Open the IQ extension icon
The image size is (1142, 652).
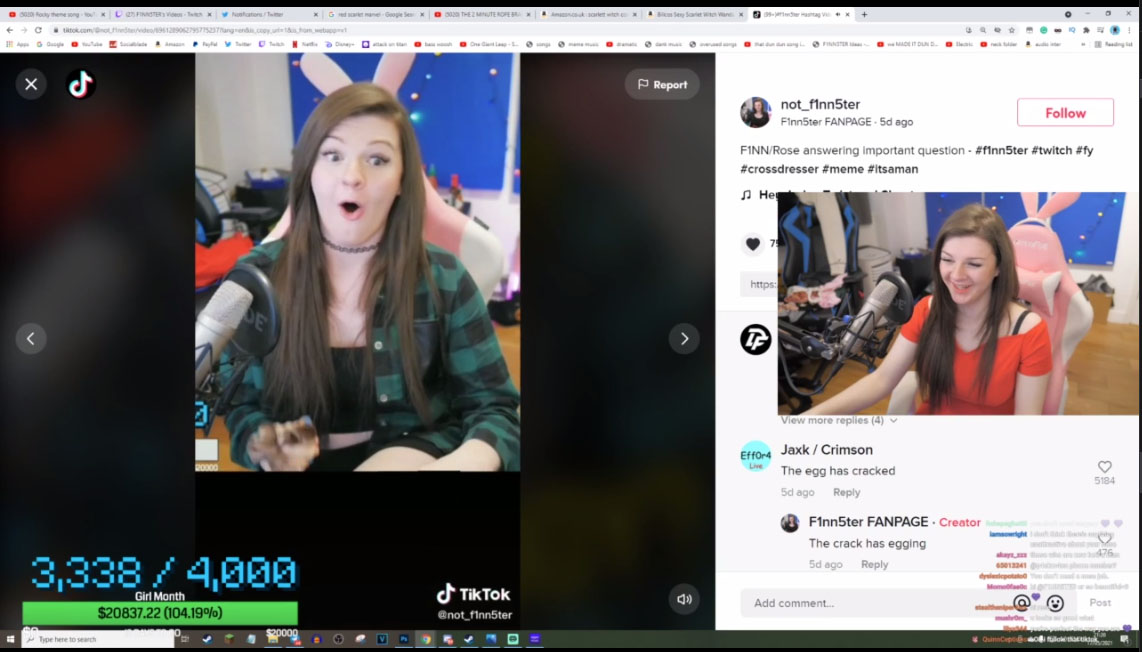(x=1071, y=31)
